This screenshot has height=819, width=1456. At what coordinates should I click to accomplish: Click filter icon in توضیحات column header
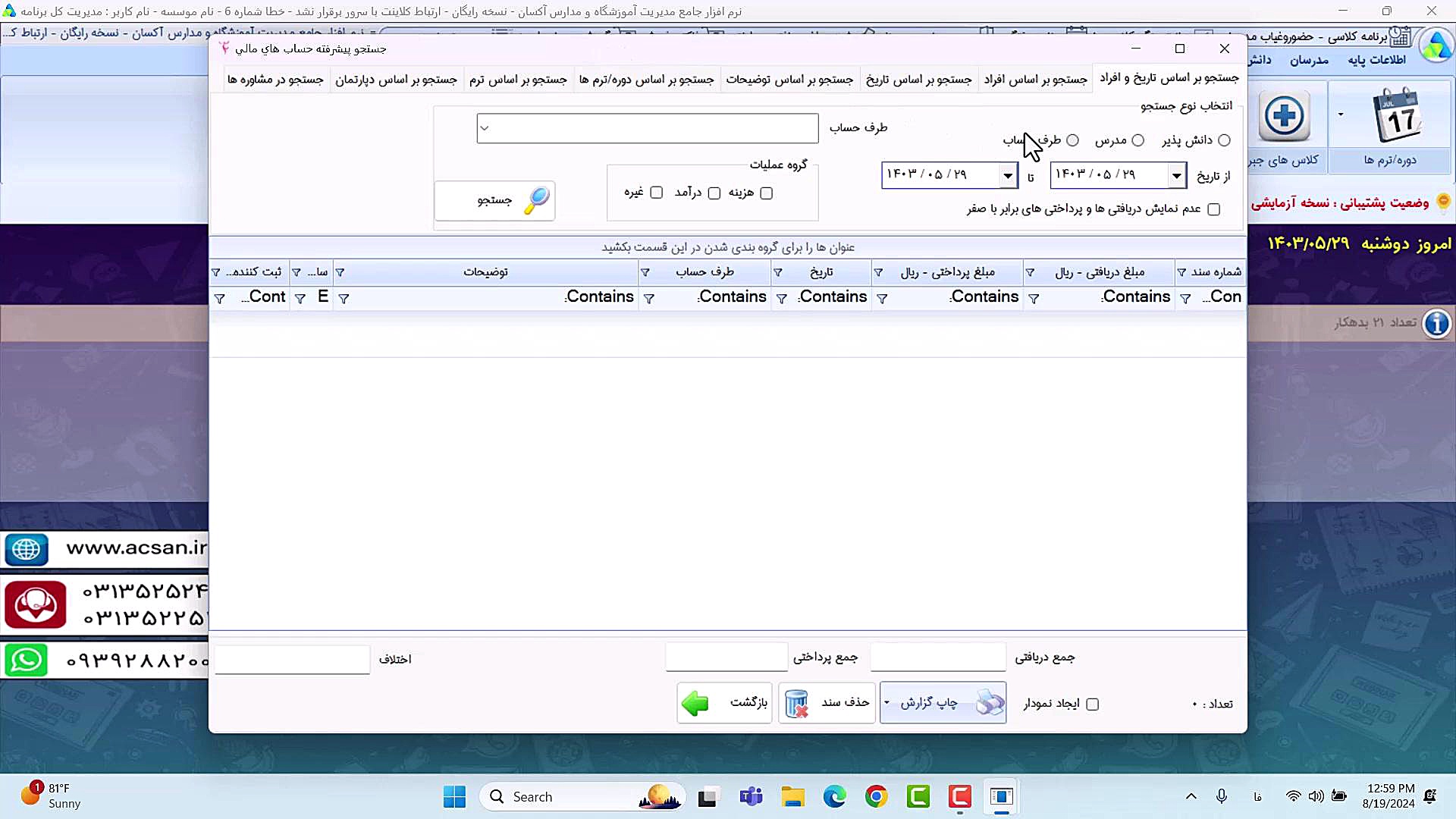click(x=340, y=272)
